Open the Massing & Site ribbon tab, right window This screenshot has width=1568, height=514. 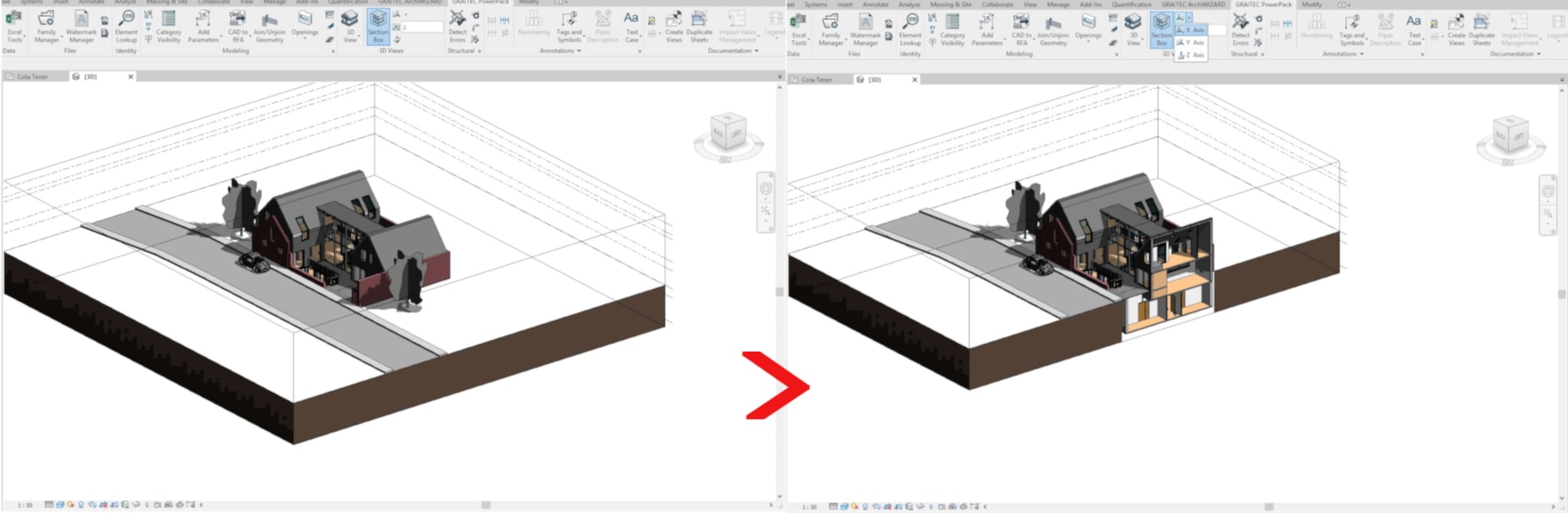(950, 4)
